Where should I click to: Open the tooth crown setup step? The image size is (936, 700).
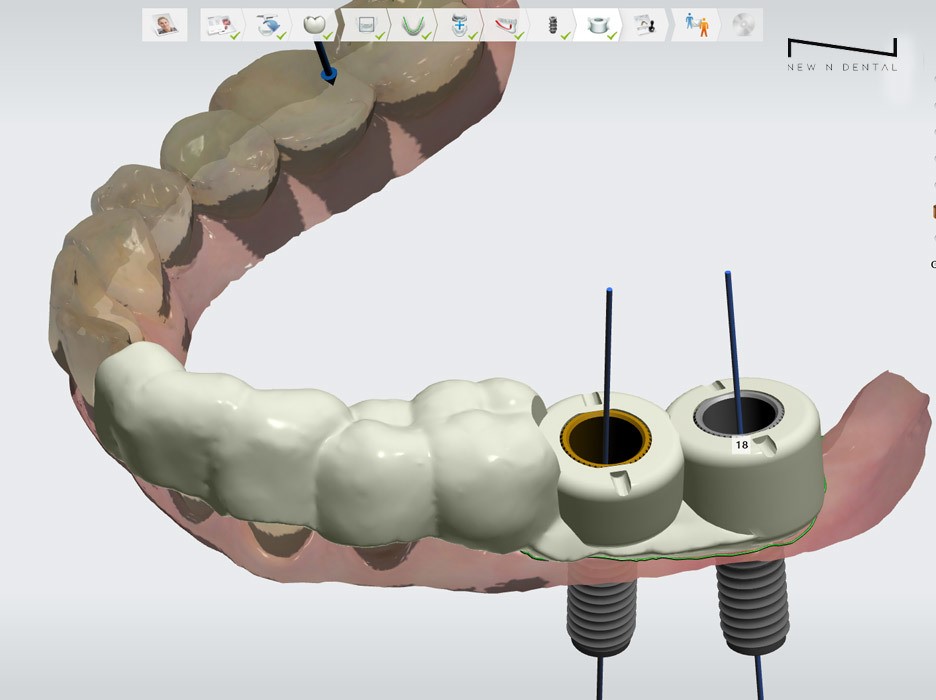[x=315, y=25]
